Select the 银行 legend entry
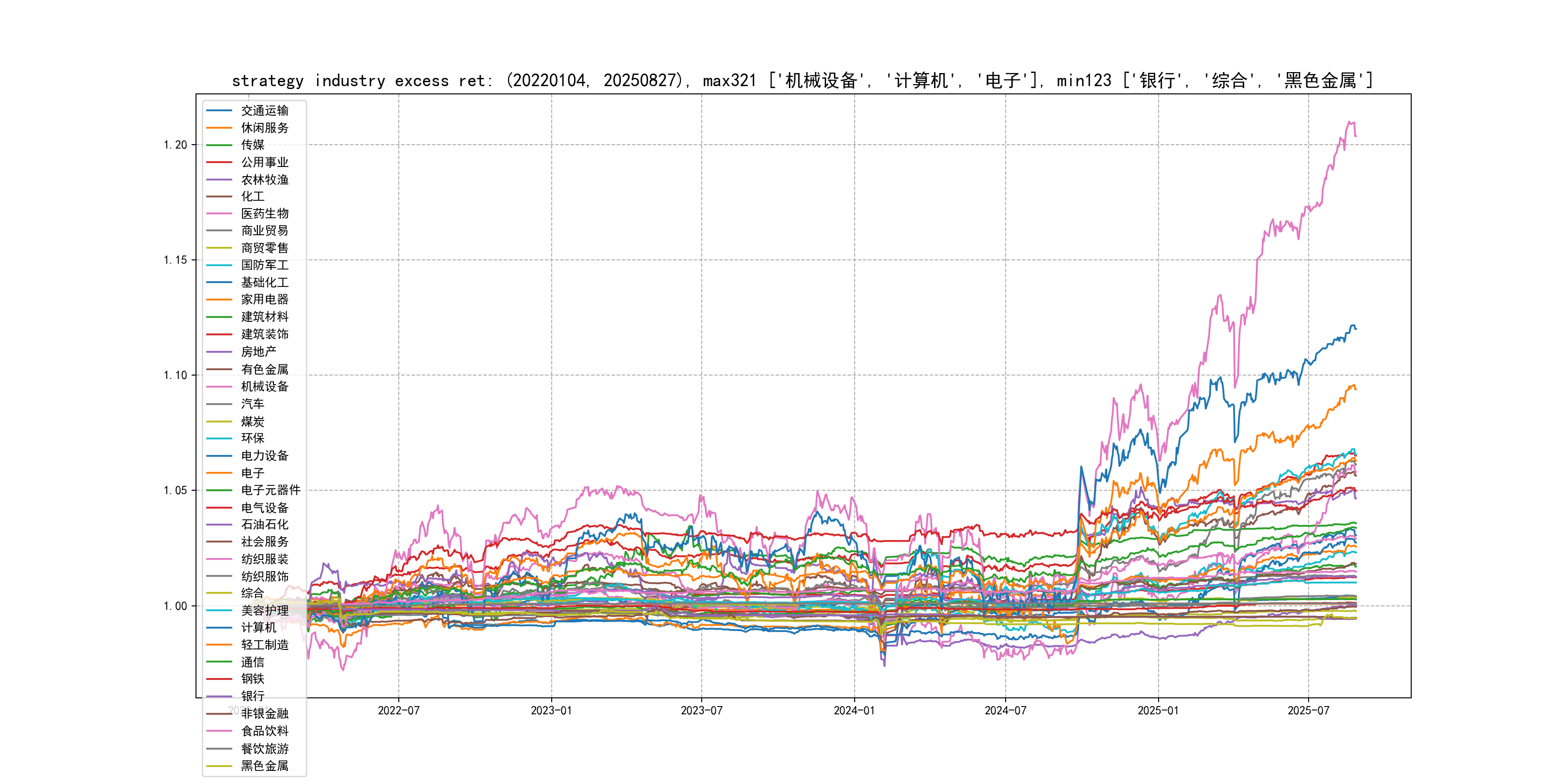Screen dimensions: 1568x784 pyautogui.click(x=252, y=696)
